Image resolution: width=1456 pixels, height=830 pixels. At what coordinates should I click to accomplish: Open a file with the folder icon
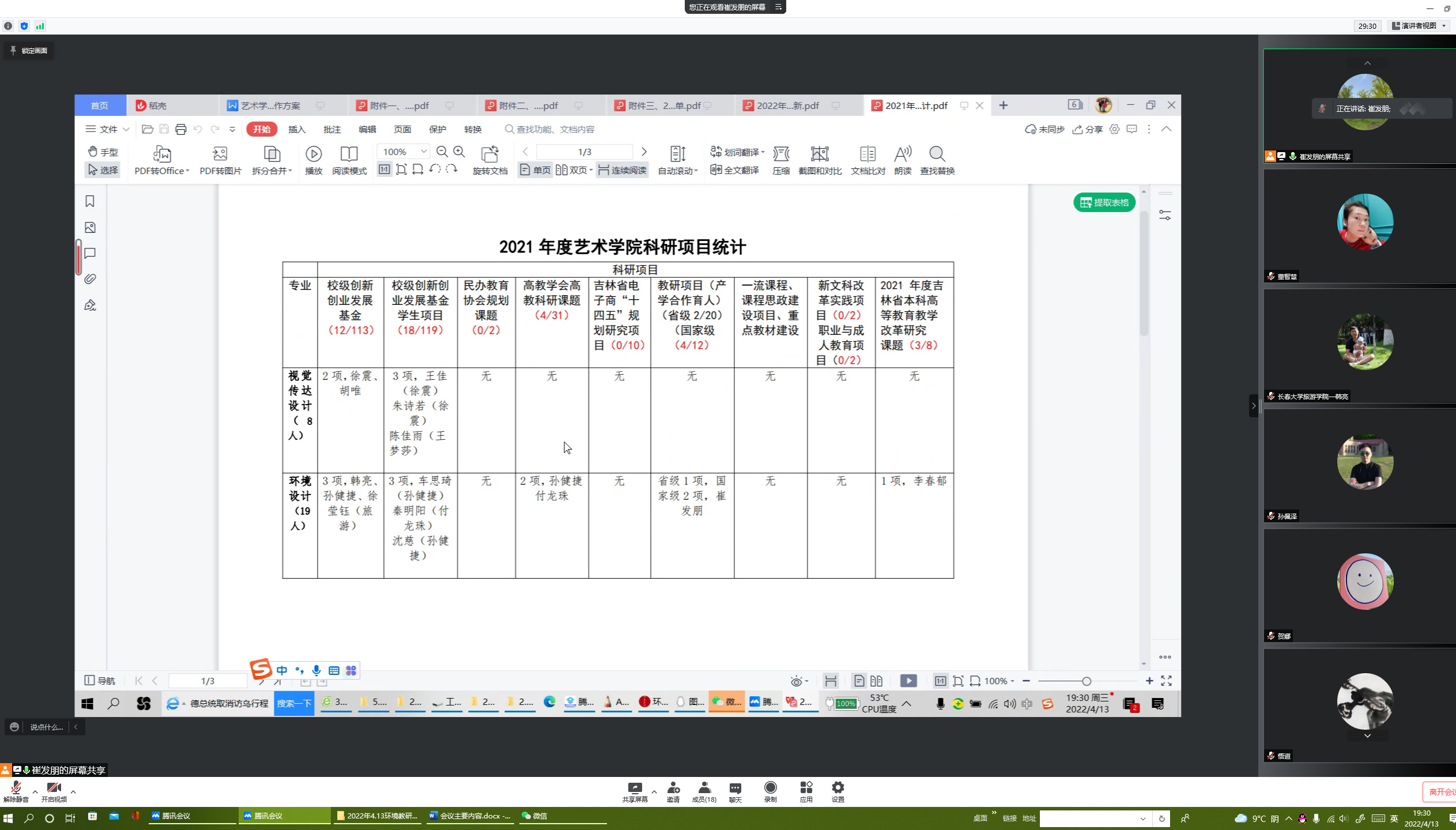[148, 129]
